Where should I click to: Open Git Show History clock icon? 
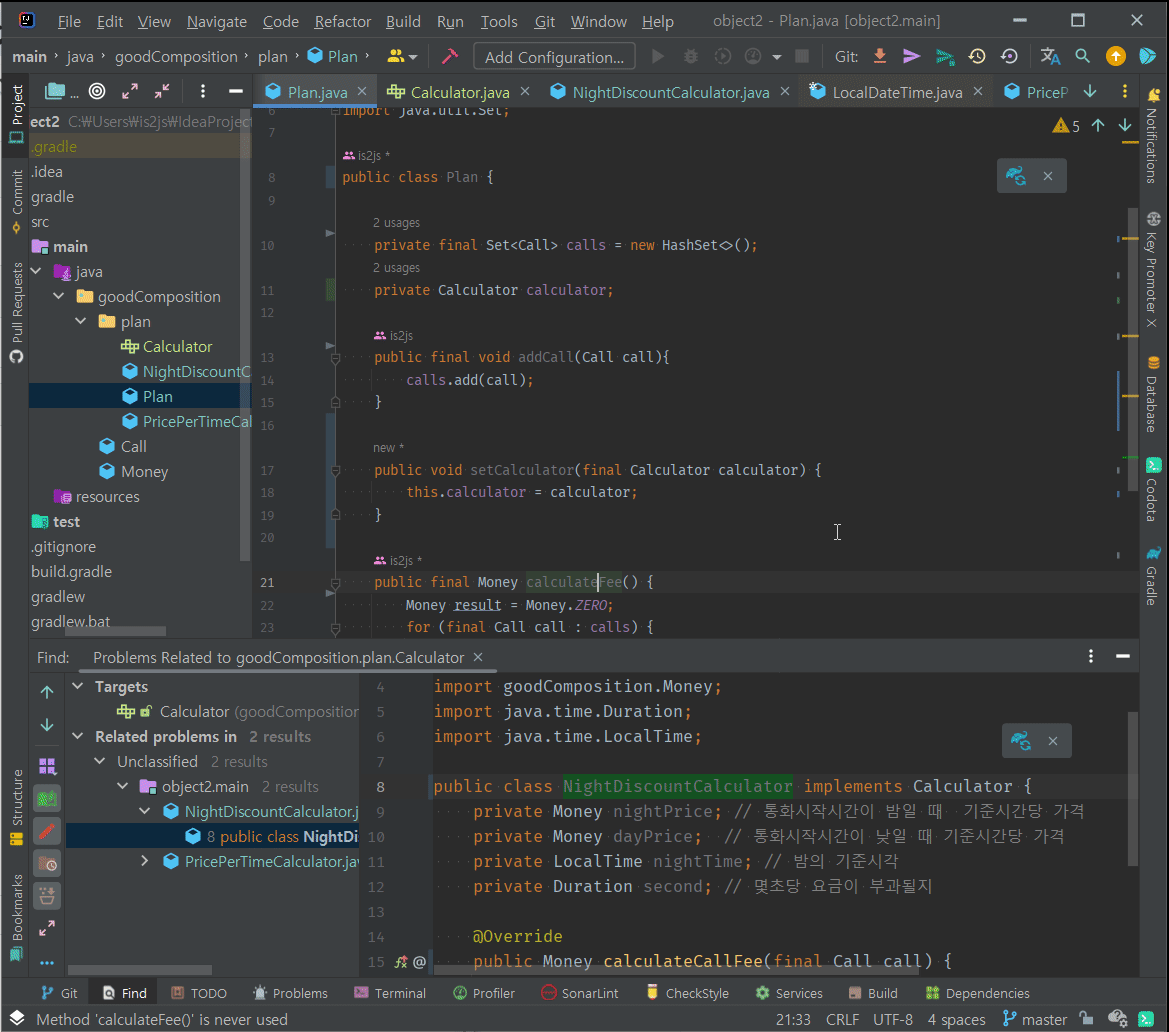pyautogui.click(x=977, y=57)
